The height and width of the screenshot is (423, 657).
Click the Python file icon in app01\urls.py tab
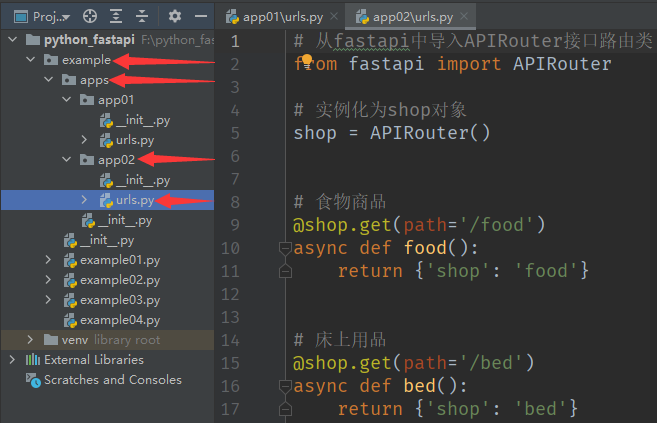(x=232, y=17)
